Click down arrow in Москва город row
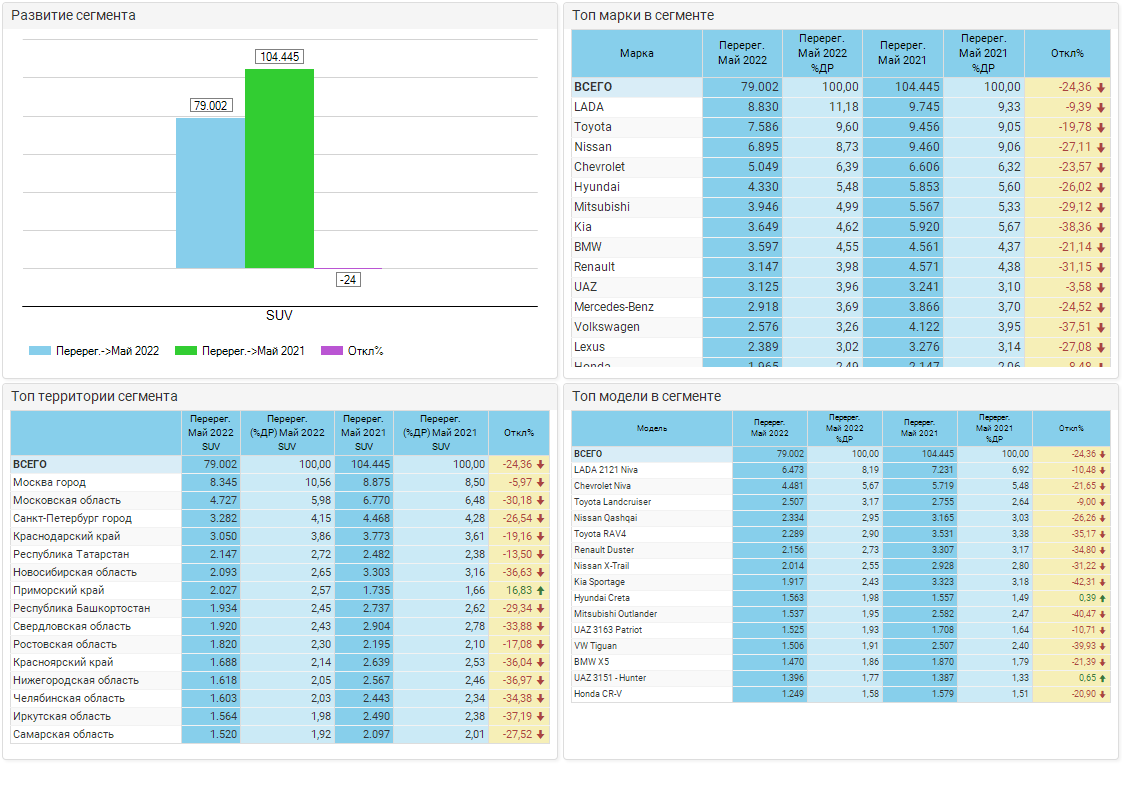This screenshot has width=1122, height=793. coord(541,483)
